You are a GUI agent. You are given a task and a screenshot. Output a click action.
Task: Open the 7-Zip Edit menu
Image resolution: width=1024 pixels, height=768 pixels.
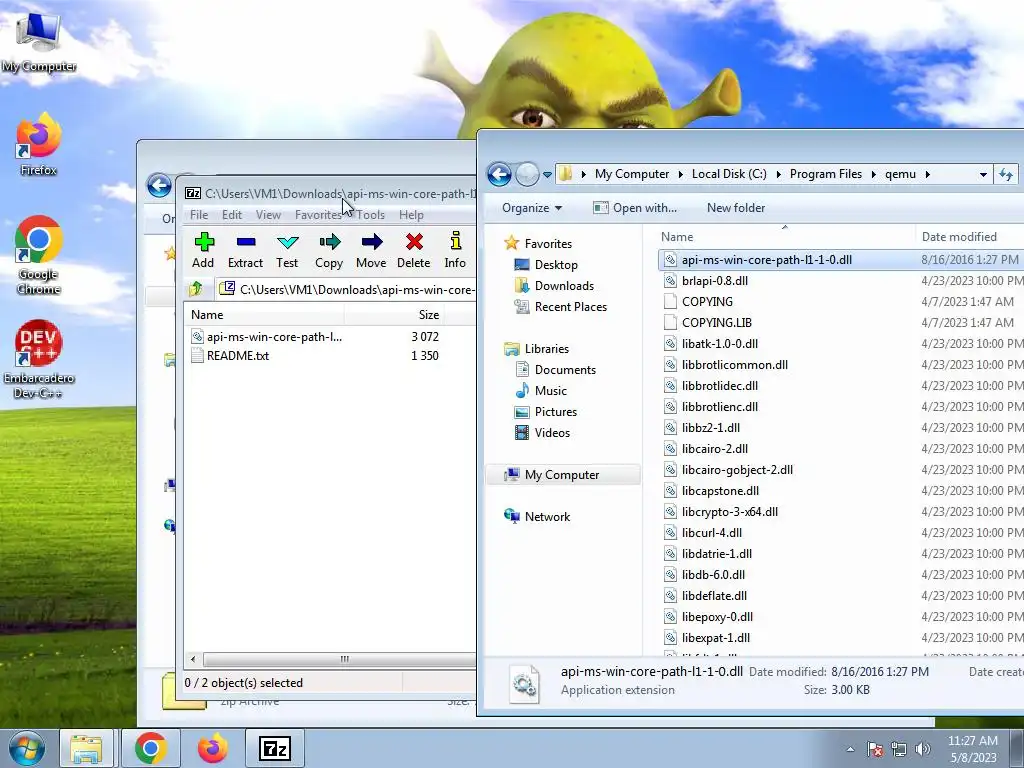tap(232, 215)
